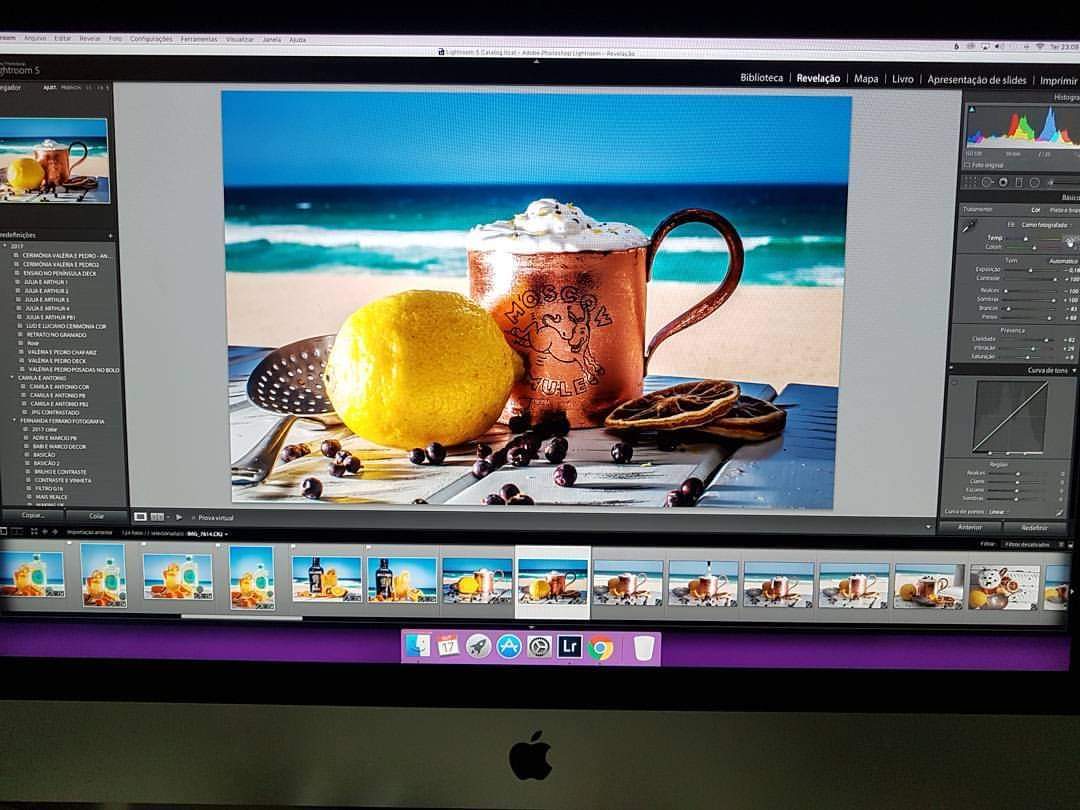This screenshot has width=1080, height=810.
Task: Open the Trash in the Dock
Action: pyautogui.click(x=643, y=648)
